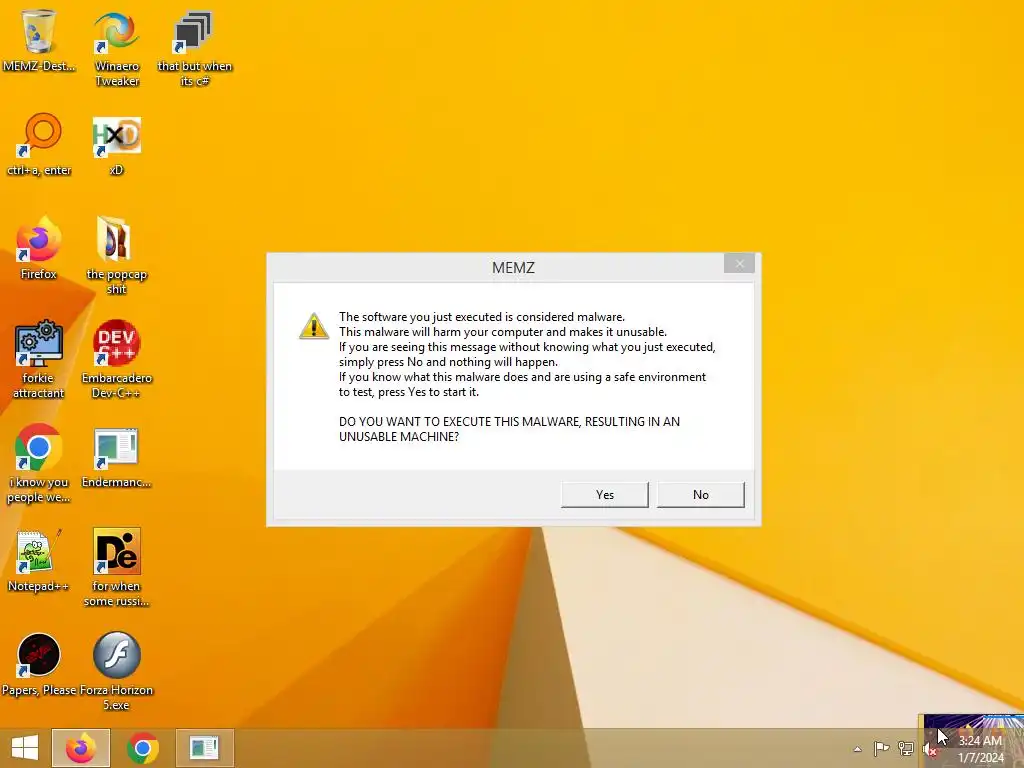Open network status tray icon

click(x=905, y=748)
